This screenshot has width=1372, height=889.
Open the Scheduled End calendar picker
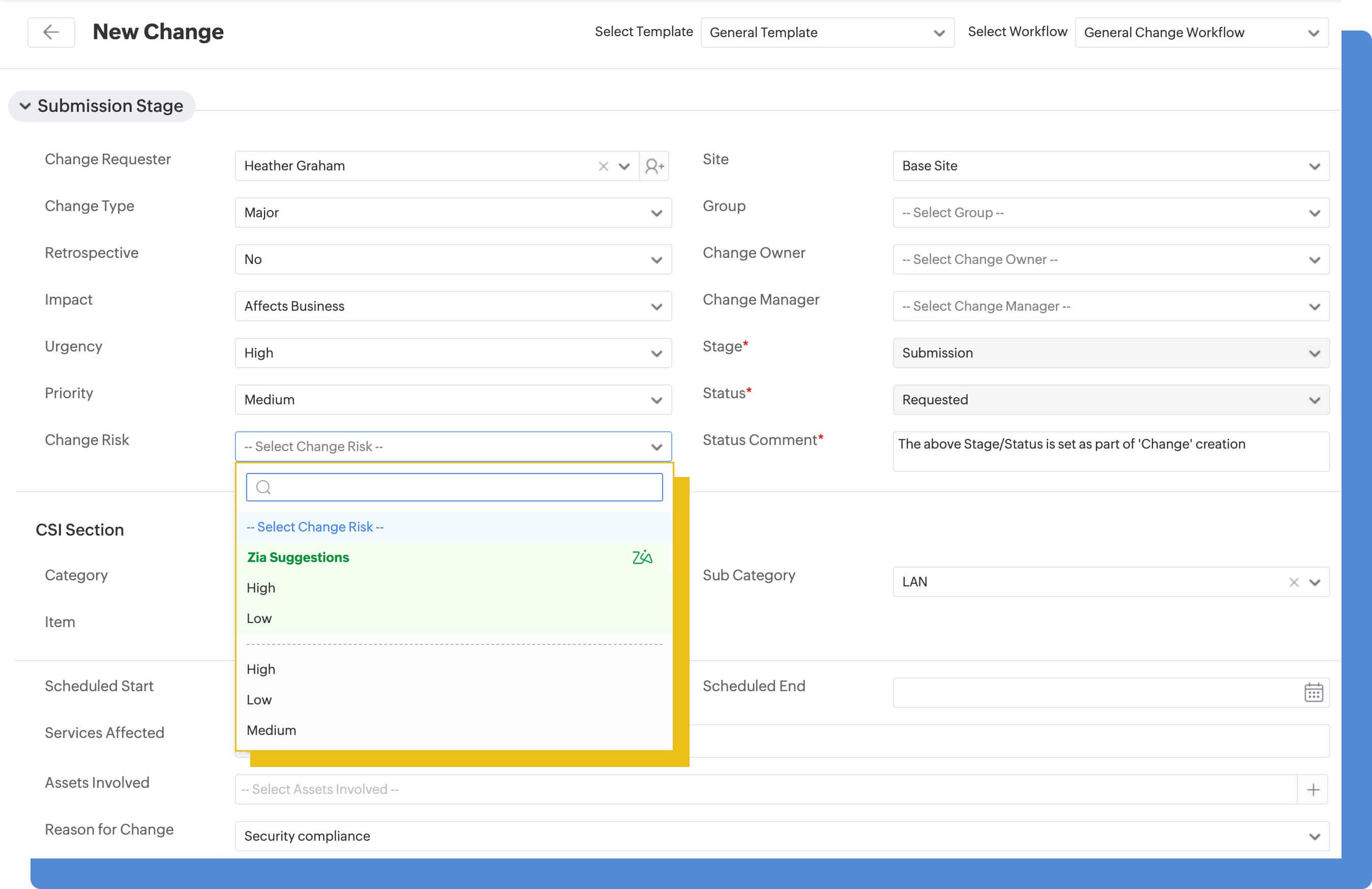(x=1313, y=692)
